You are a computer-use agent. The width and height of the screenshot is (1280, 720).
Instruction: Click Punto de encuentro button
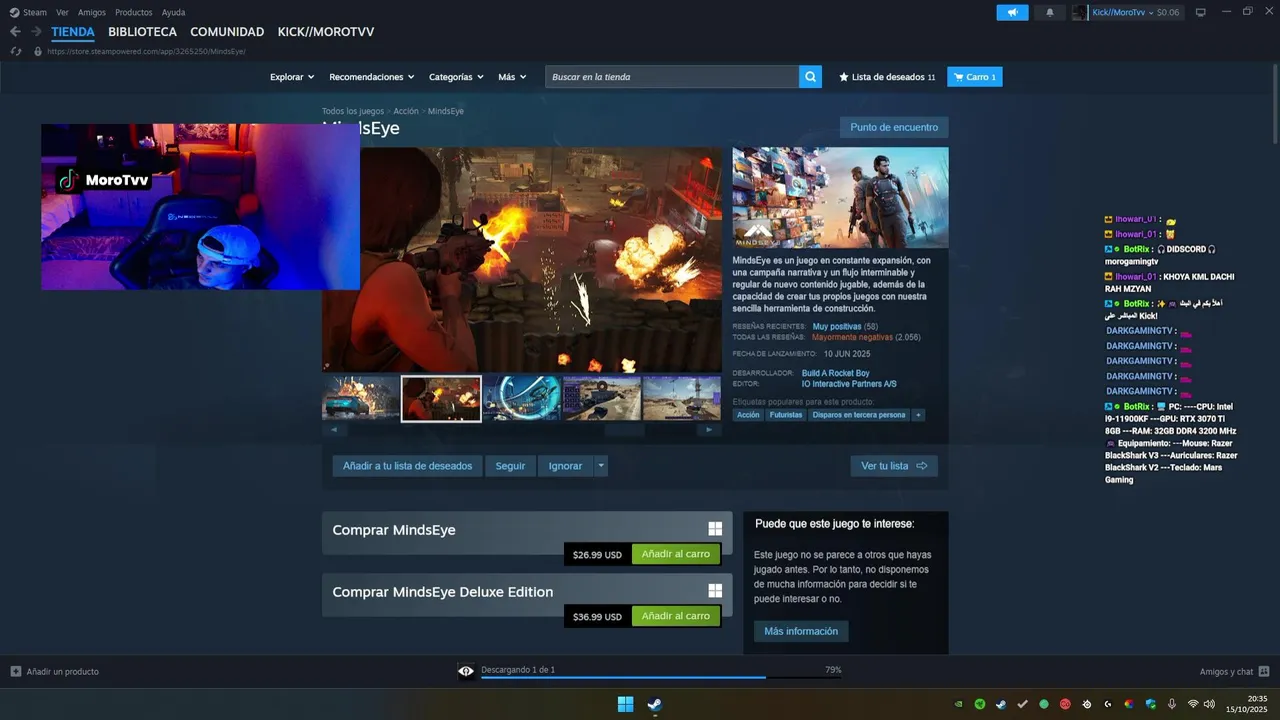click(894, 127)
